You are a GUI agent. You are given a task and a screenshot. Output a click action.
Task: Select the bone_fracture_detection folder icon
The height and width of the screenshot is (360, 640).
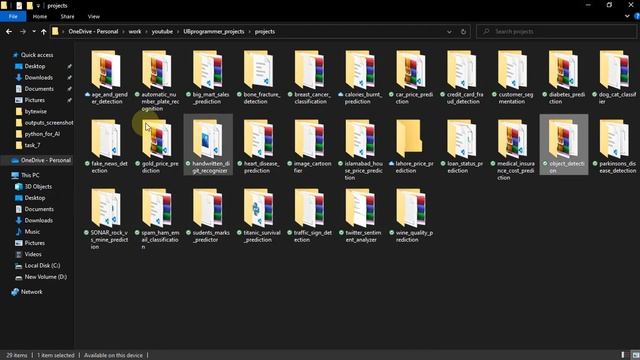coord(259,69)
